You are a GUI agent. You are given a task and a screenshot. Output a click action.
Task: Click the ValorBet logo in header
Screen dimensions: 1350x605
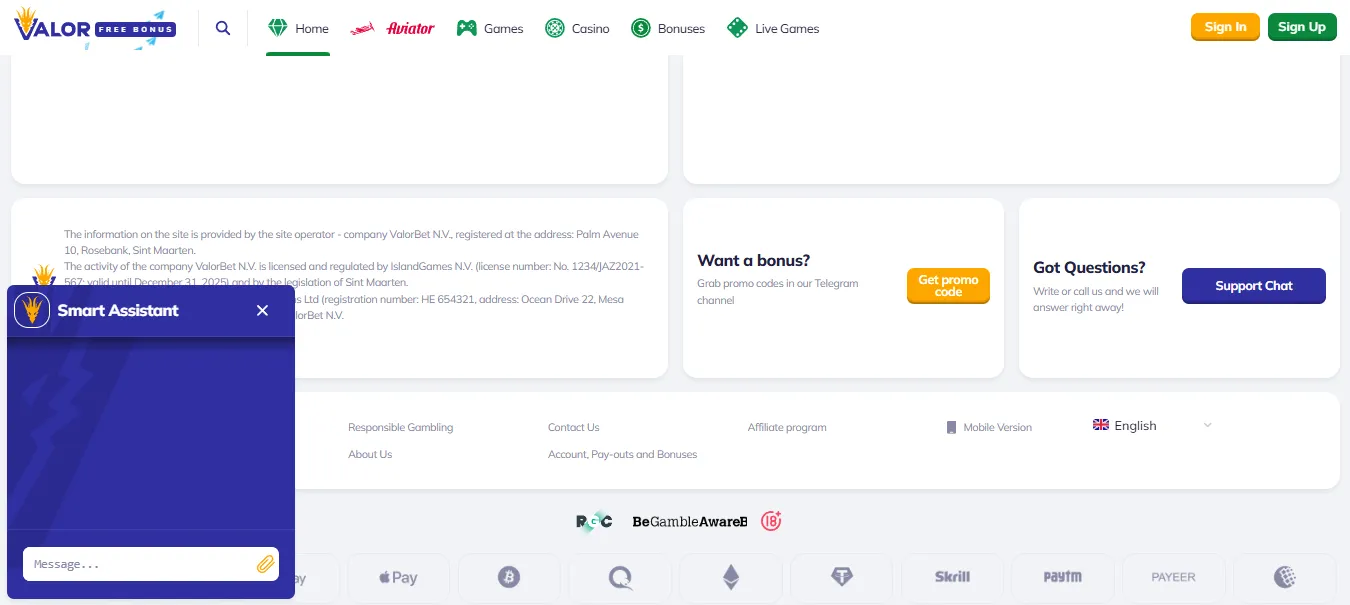coord(95,27)
